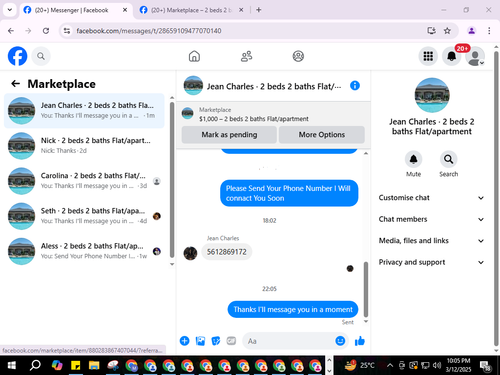
Task: Mute this chat with bell icon
Action: pos(413,159)
